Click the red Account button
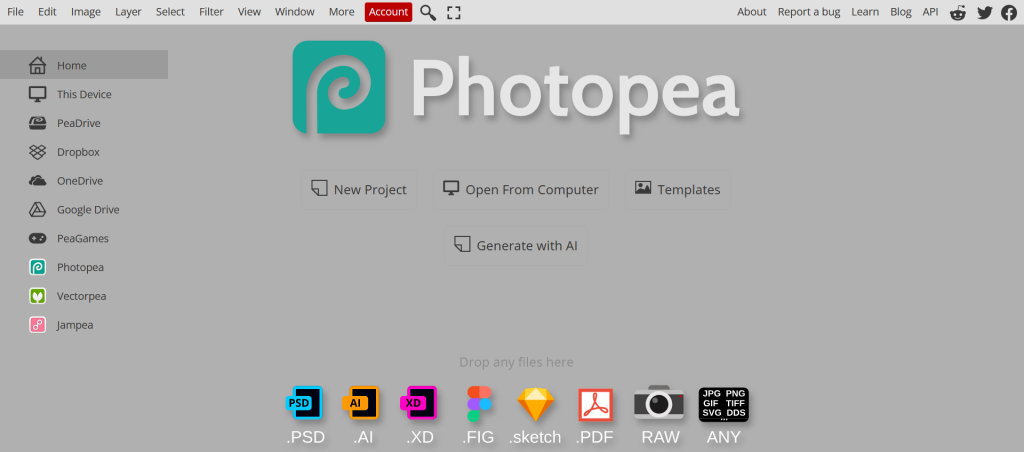Viewport: 1024px width, 452px height. 389,12
